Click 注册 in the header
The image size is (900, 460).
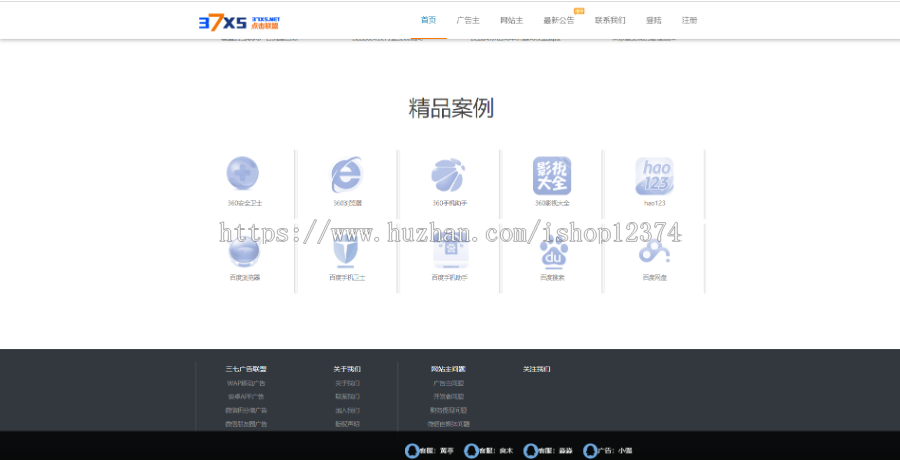pyautogui.click(x=689, y=20)
